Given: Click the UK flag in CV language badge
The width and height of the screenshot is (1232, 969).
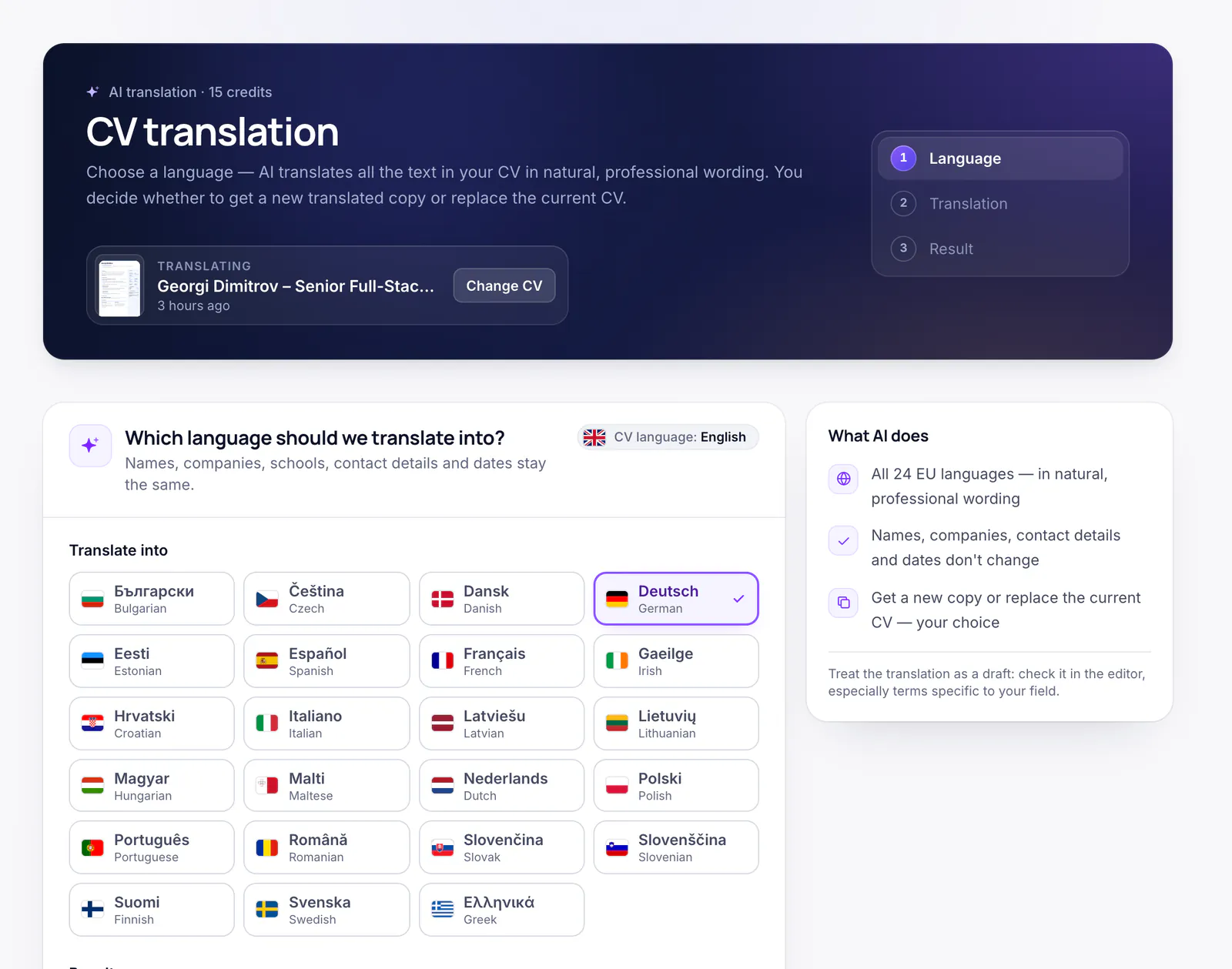Looking at the screenshot, I should pos(594,437).
